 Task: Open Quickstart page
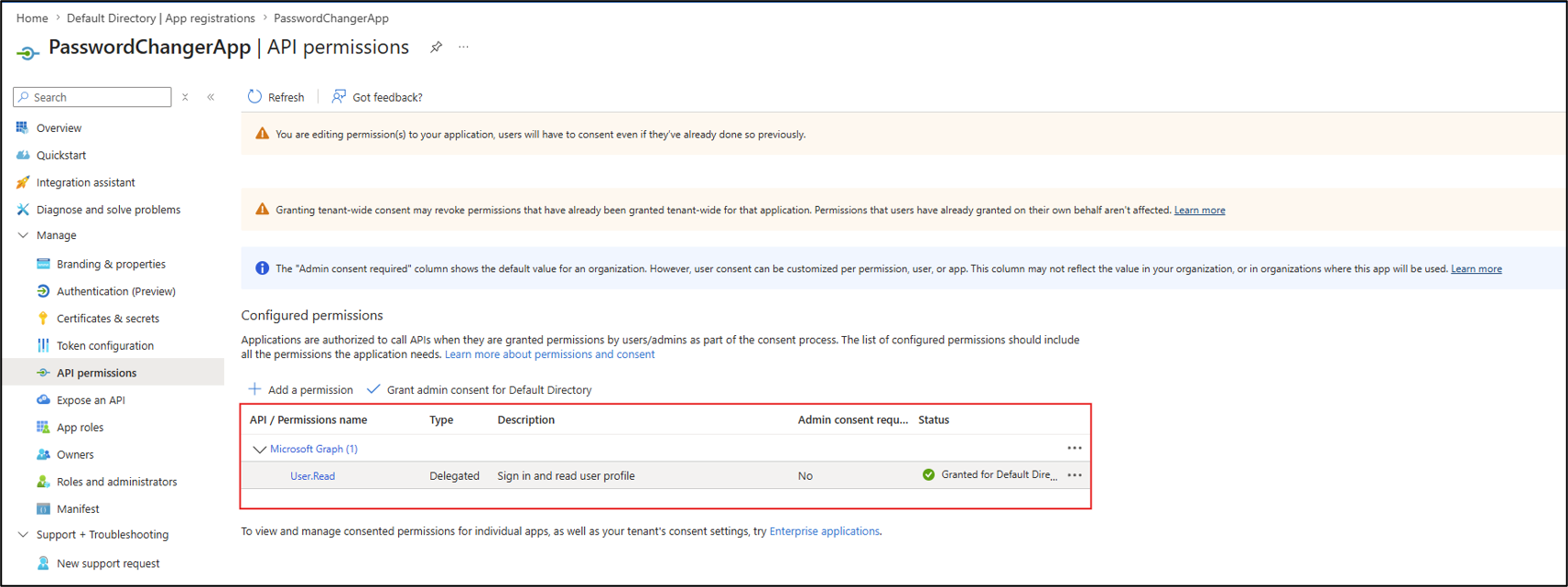[x=61, y=156]
